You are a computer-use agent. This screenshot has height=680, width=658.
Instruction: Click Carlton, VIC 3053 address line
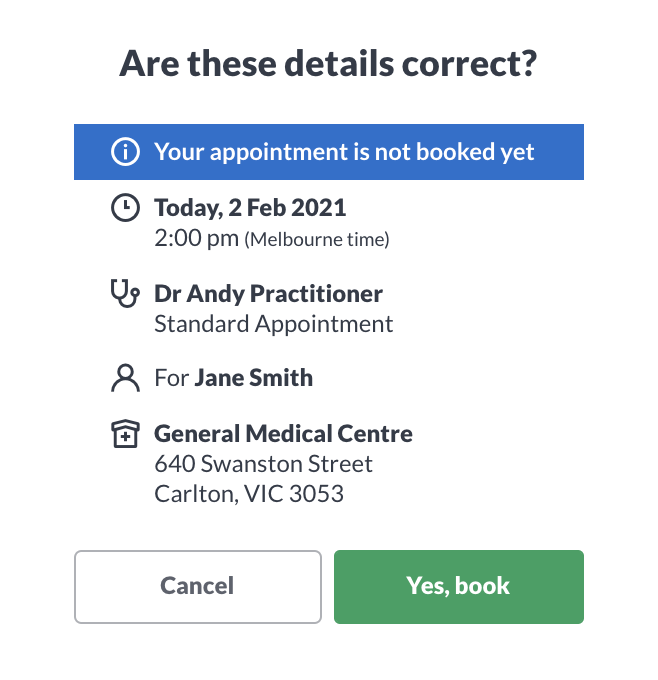249,494
